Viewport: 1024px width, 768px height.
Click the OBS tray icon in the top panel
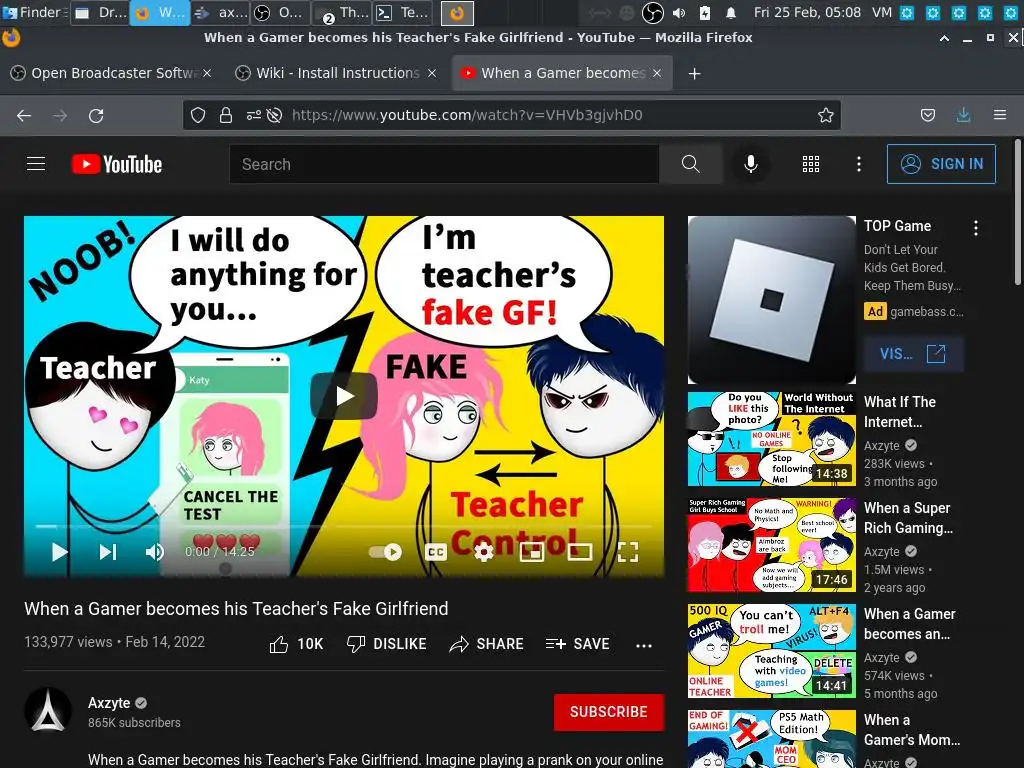pos(652,12)
